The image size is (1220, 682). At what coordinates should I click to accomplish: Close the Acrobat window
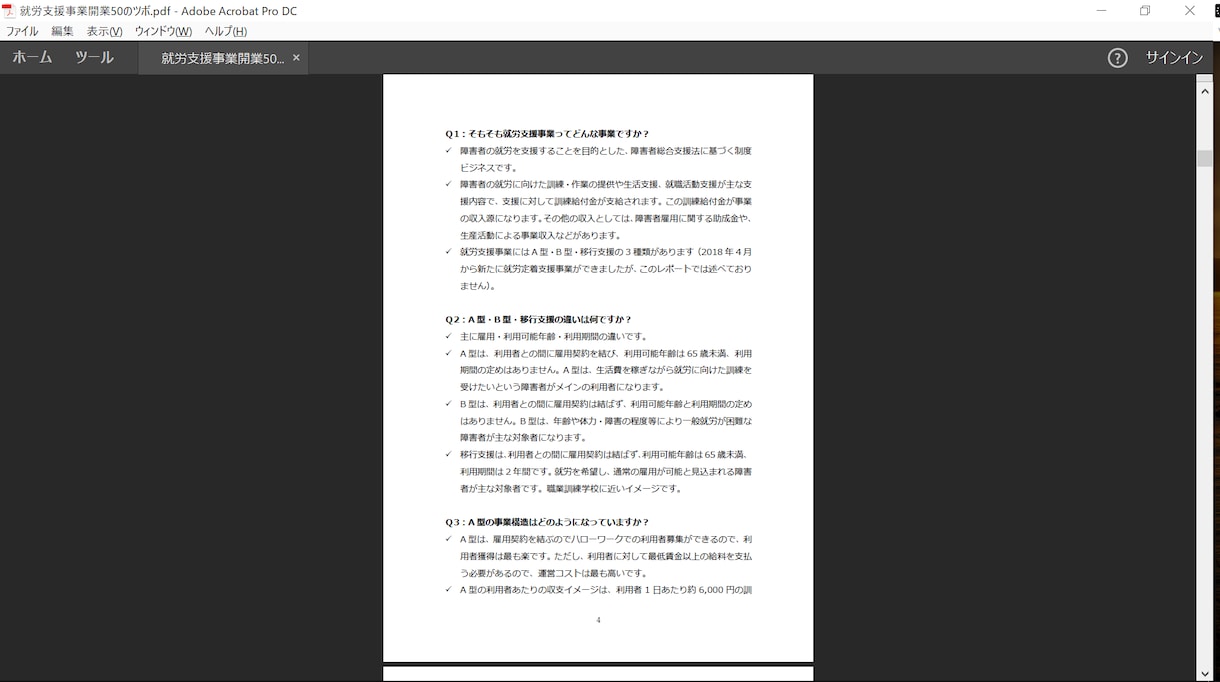(x=1189, y=10)
